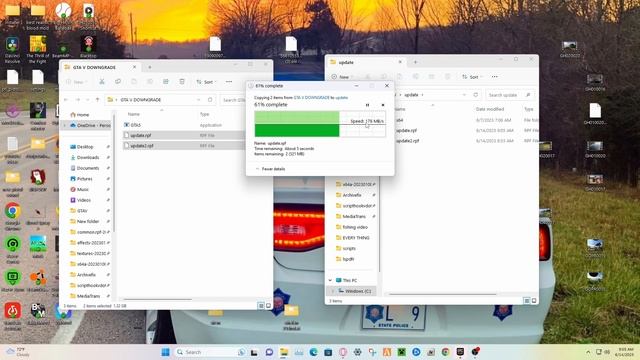Collapse copy dialog with Fewer details
This screenshot has width=640, height=360.
pos(270,169)
